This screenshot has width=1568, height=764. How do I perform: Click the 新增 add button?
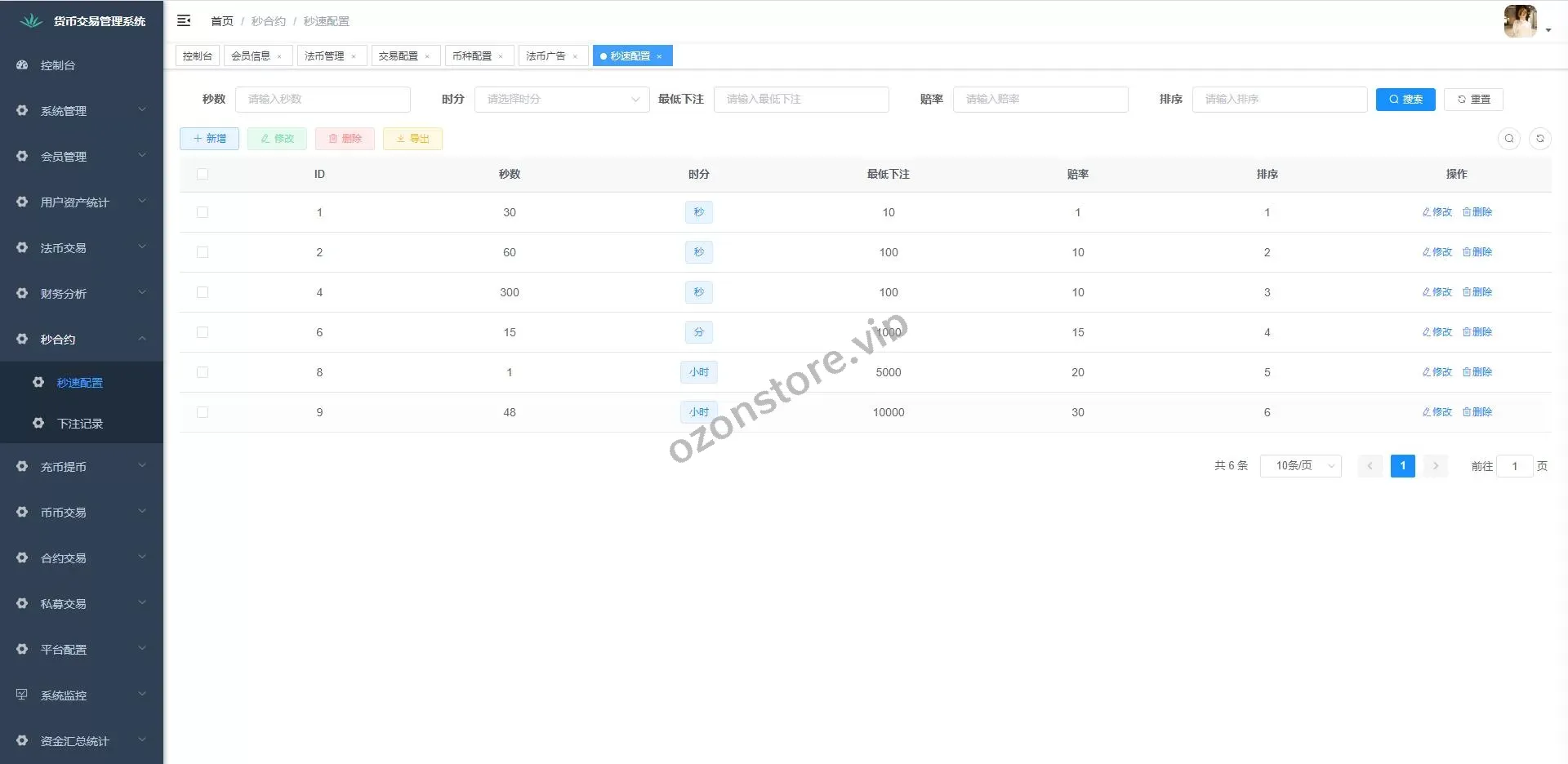pos(209,139)
